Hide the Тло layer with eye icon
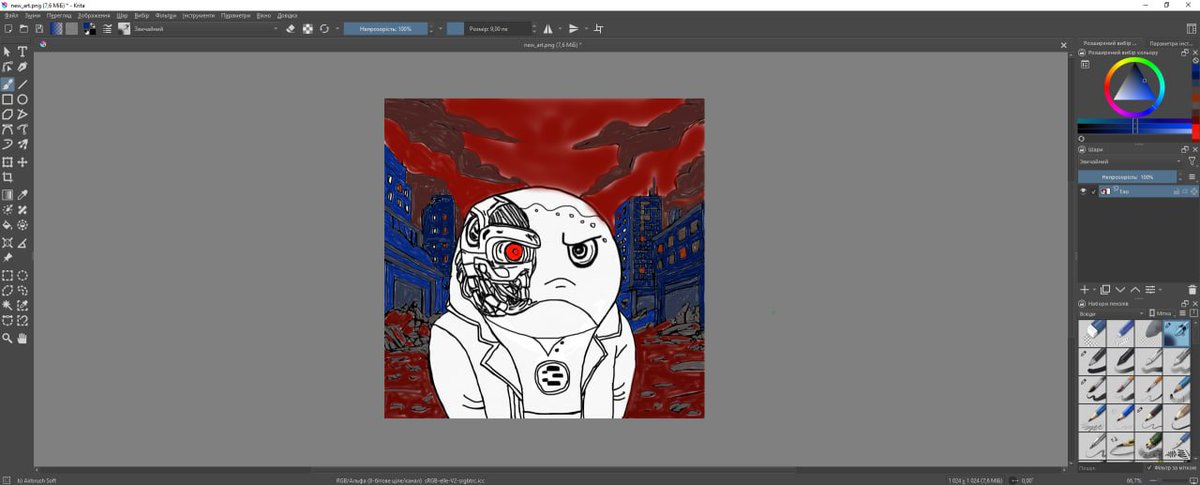The height and width of the screenshot is (485, 1200). coord(1083,191)
